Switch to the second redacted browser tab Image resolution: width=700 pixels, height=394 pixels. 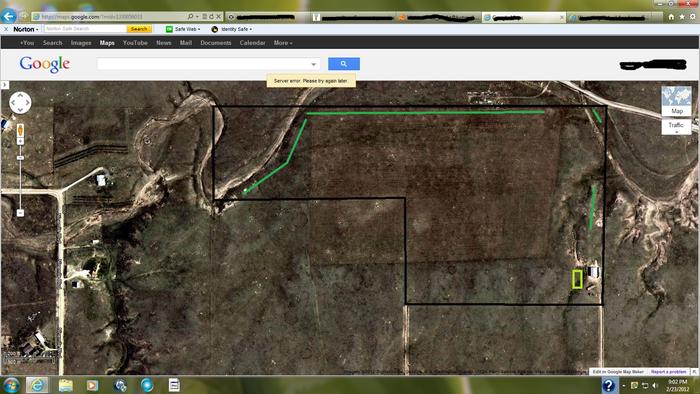coord(353,17)
